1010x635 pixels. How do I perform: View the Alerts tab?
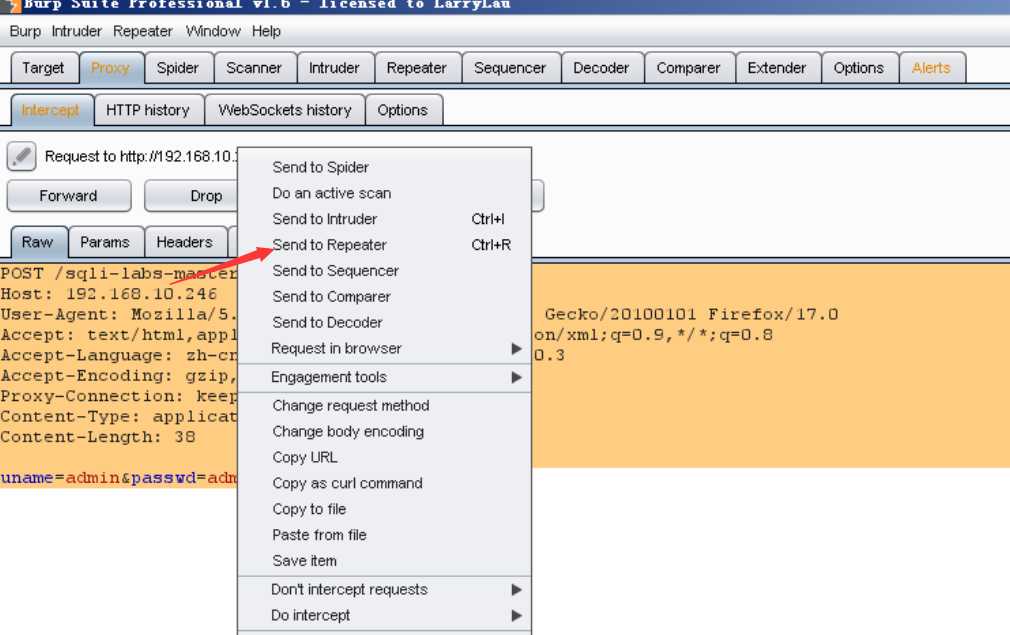pos(931,68)
